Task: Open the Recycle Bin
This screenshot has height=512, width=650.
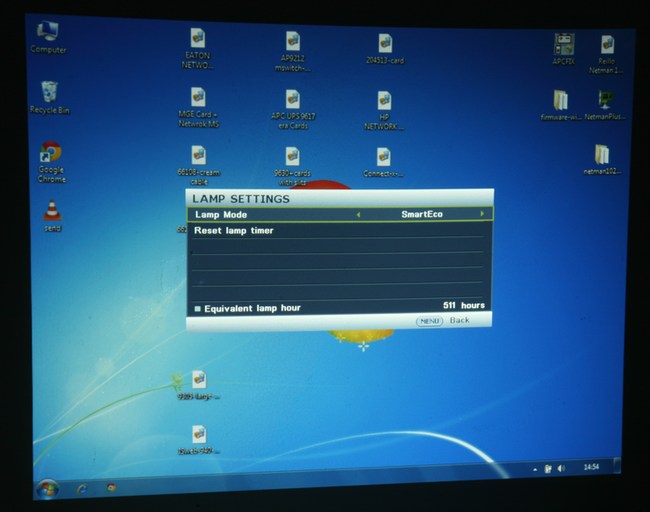Action: click(49, 98)
